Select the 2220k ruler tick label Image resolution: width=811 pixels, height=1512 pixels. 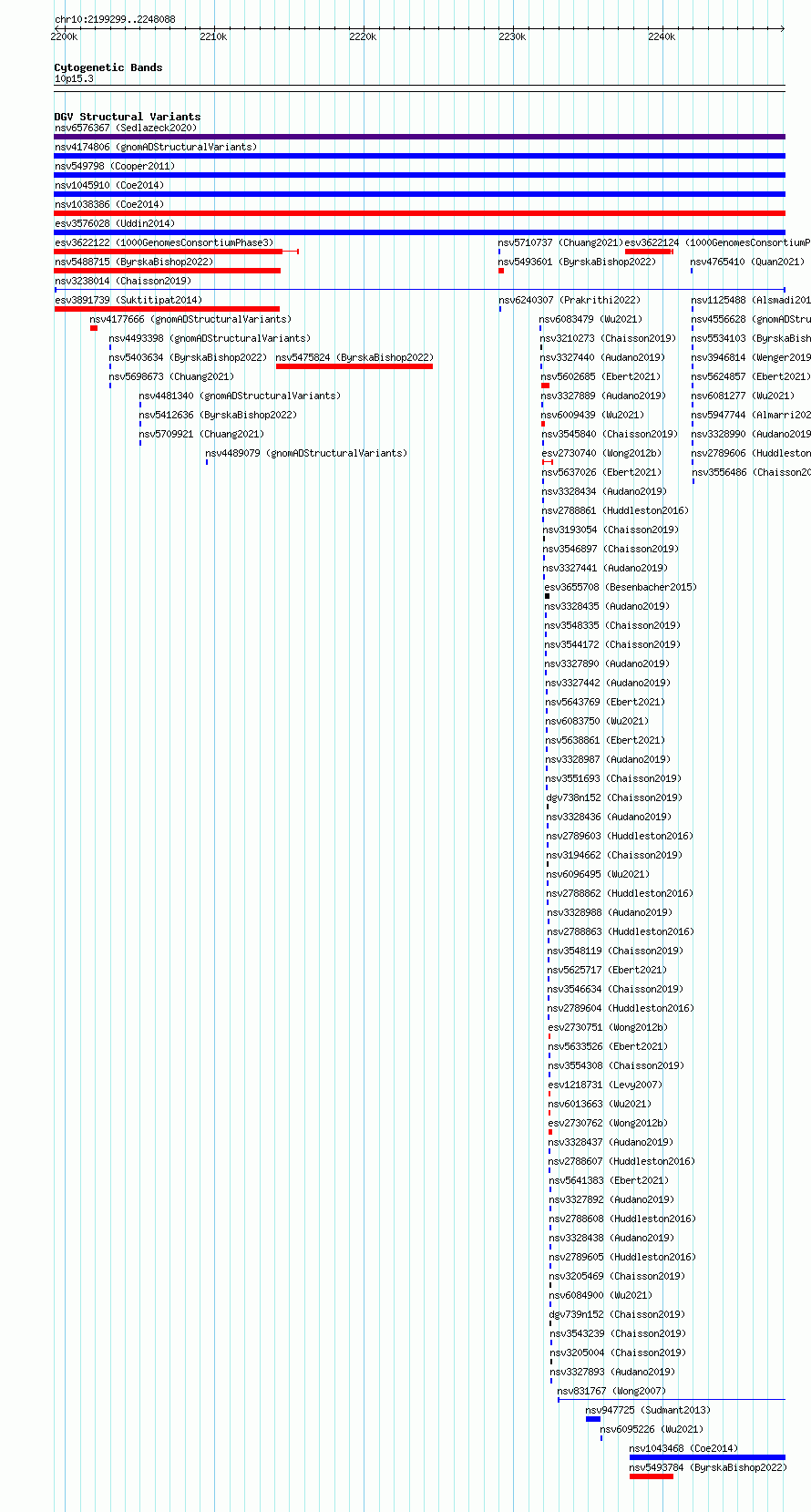click(x=363, y=36)
